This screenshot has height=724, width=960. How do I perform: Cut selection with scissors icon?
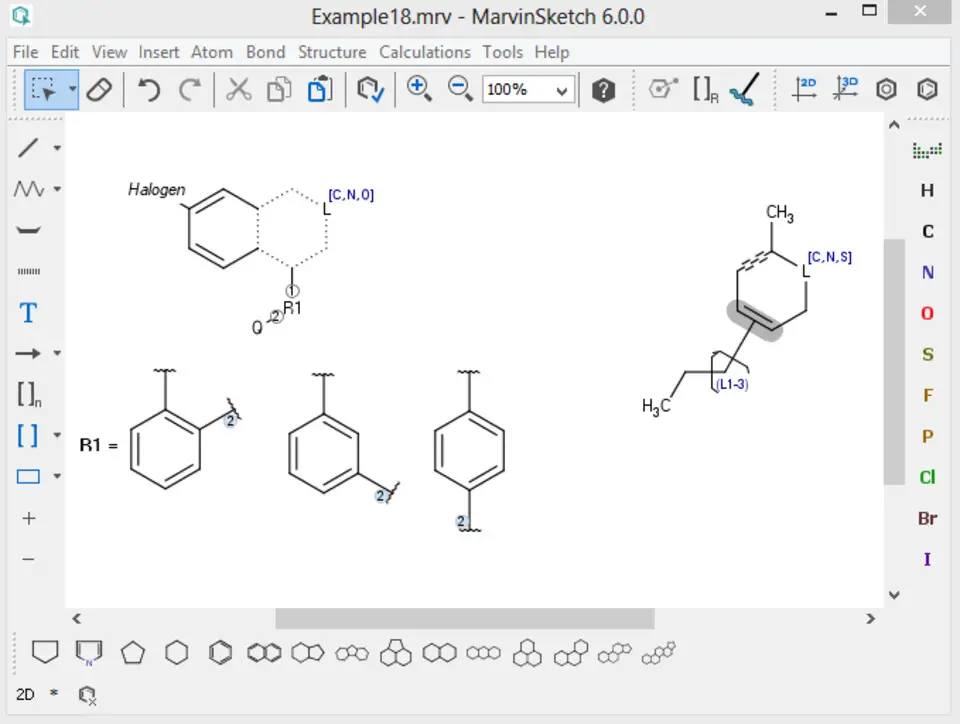[238, 90]
